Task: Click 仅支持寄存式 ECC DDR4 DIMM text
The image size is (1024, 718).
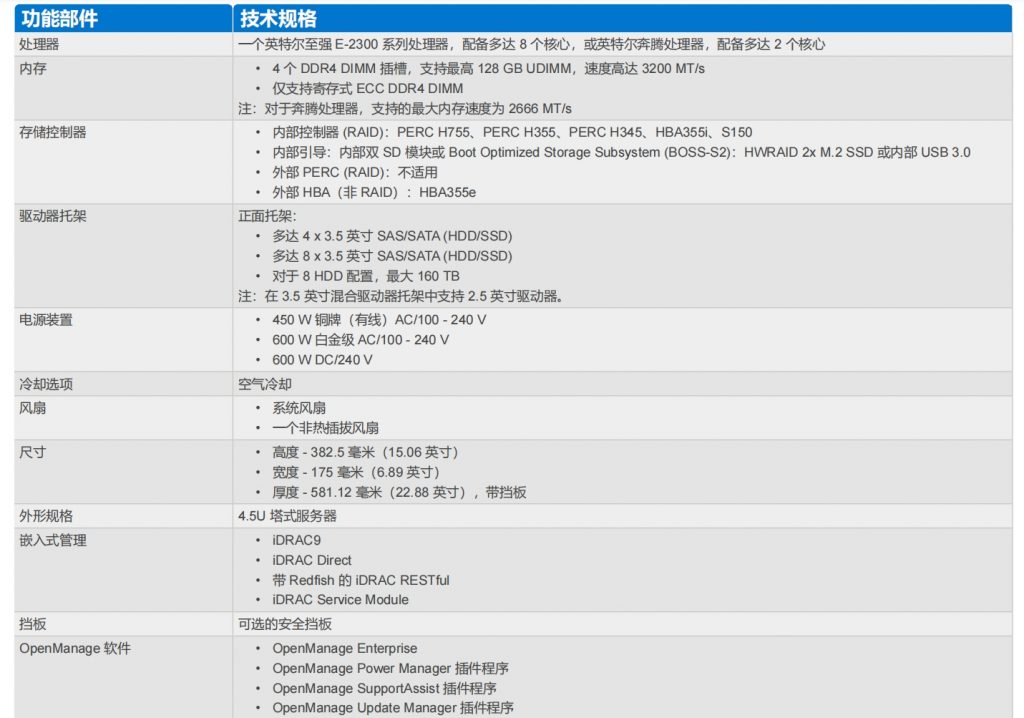Action: click(x=368, y=88)
